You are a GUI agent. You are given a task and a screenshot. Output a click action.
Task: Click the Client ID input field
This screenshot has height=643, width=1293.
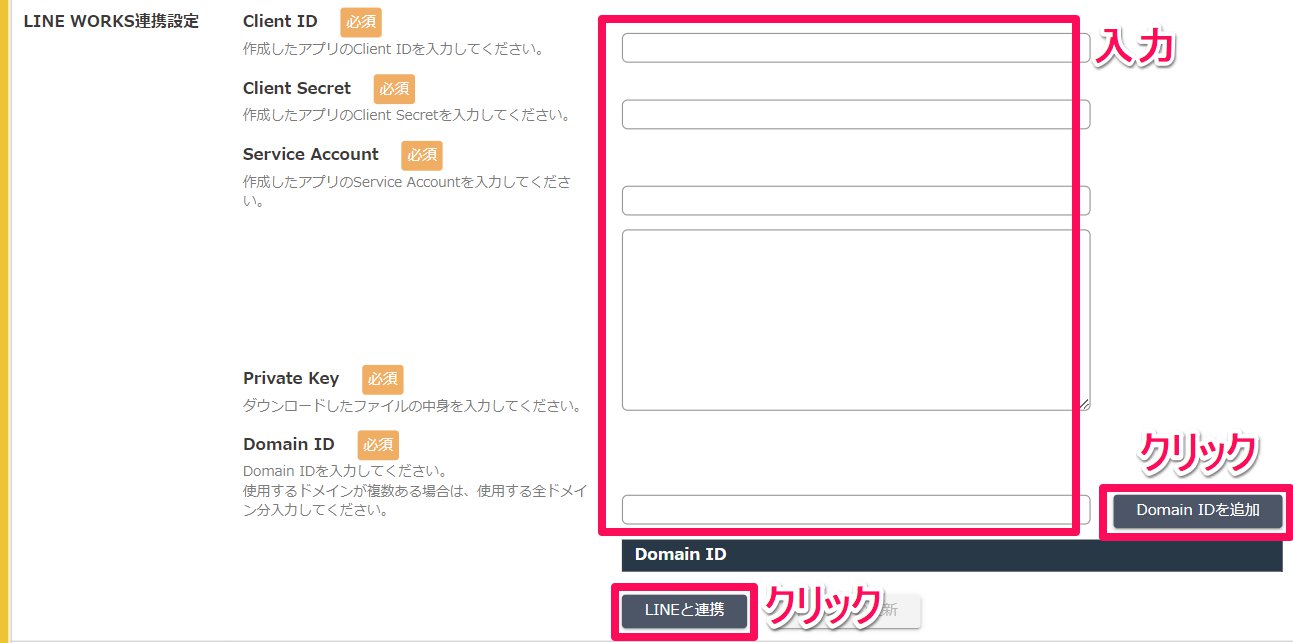856,48
